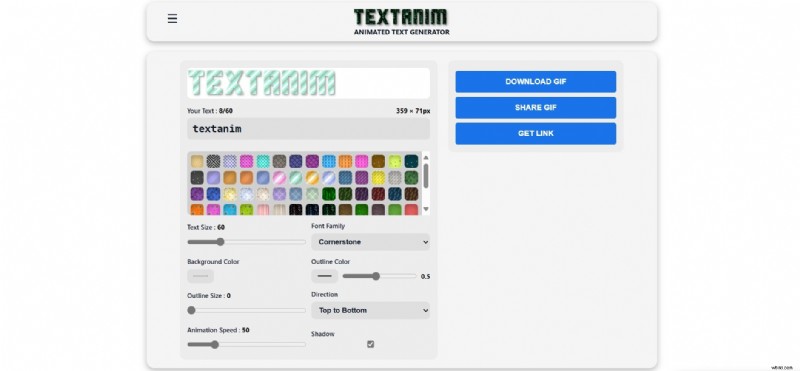Image resolution: width=800 pixels, height=371 pixels.
Task: Open the hamburger menu icon
Action: click(x=172, y=19)
